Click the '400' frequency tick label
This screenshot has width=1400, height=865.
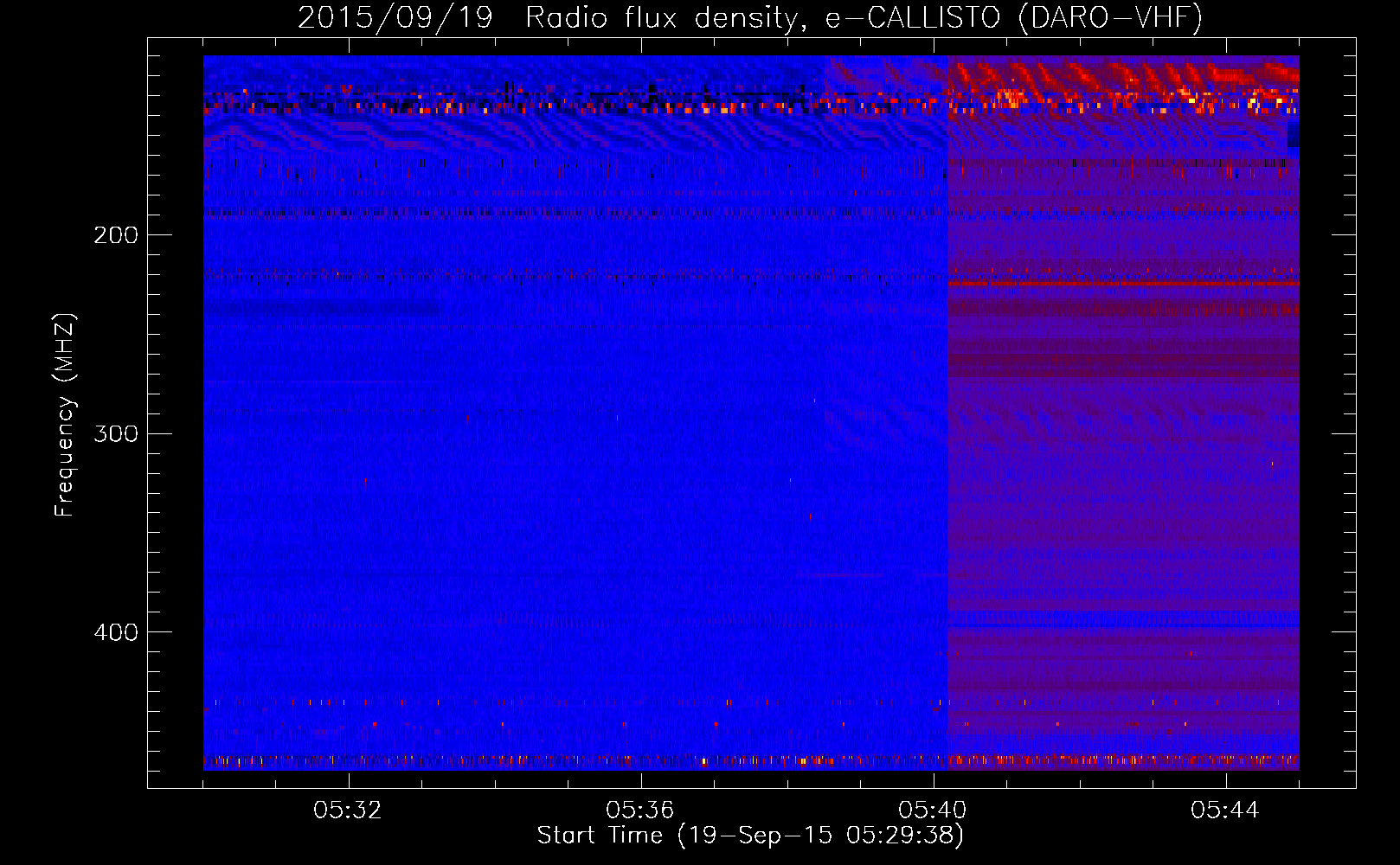116,632
